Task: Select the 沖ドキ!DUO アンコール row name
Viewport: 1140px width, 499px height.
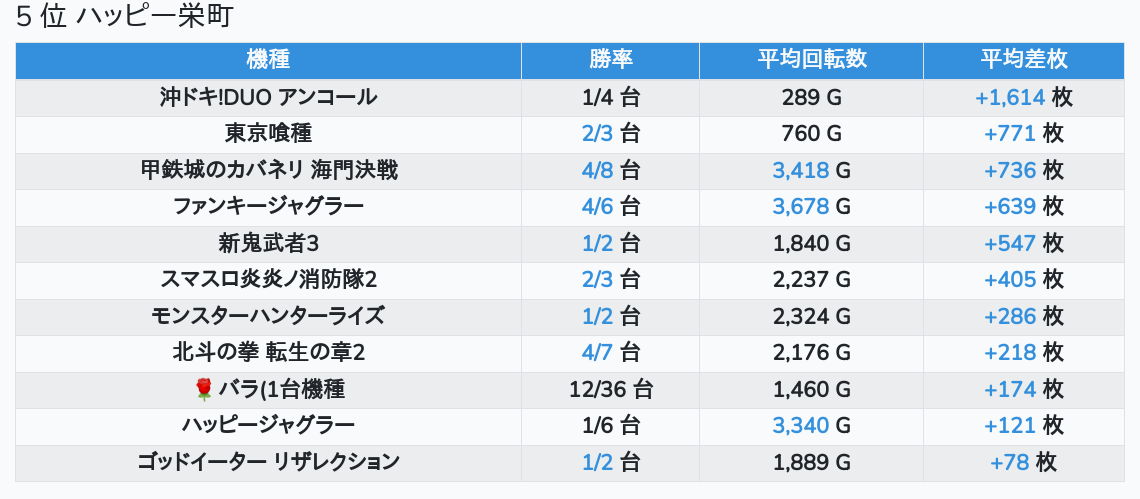Action: 268,97
